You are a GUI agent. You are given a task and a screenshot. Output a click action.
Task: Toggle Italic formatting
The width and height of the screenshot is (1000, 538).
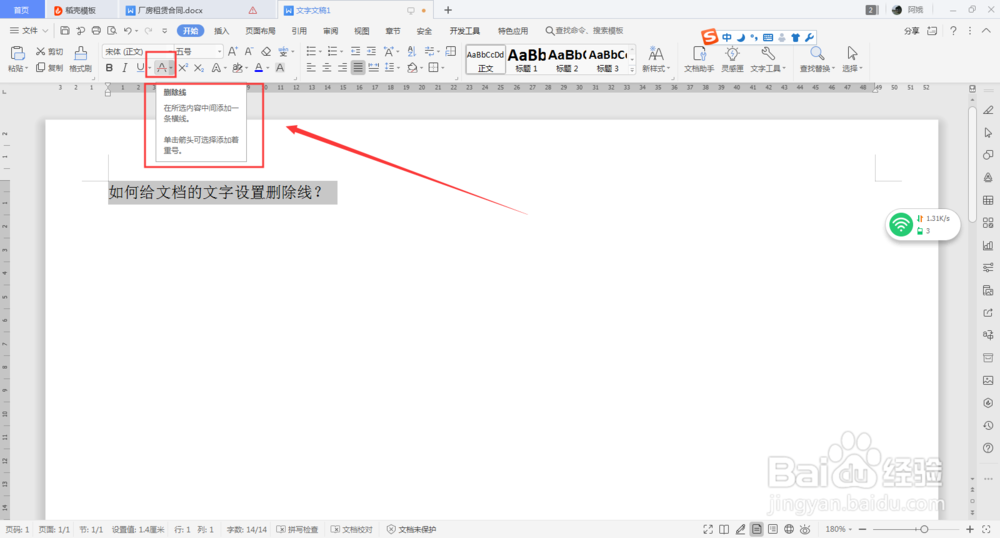click(x=124, y=68)
